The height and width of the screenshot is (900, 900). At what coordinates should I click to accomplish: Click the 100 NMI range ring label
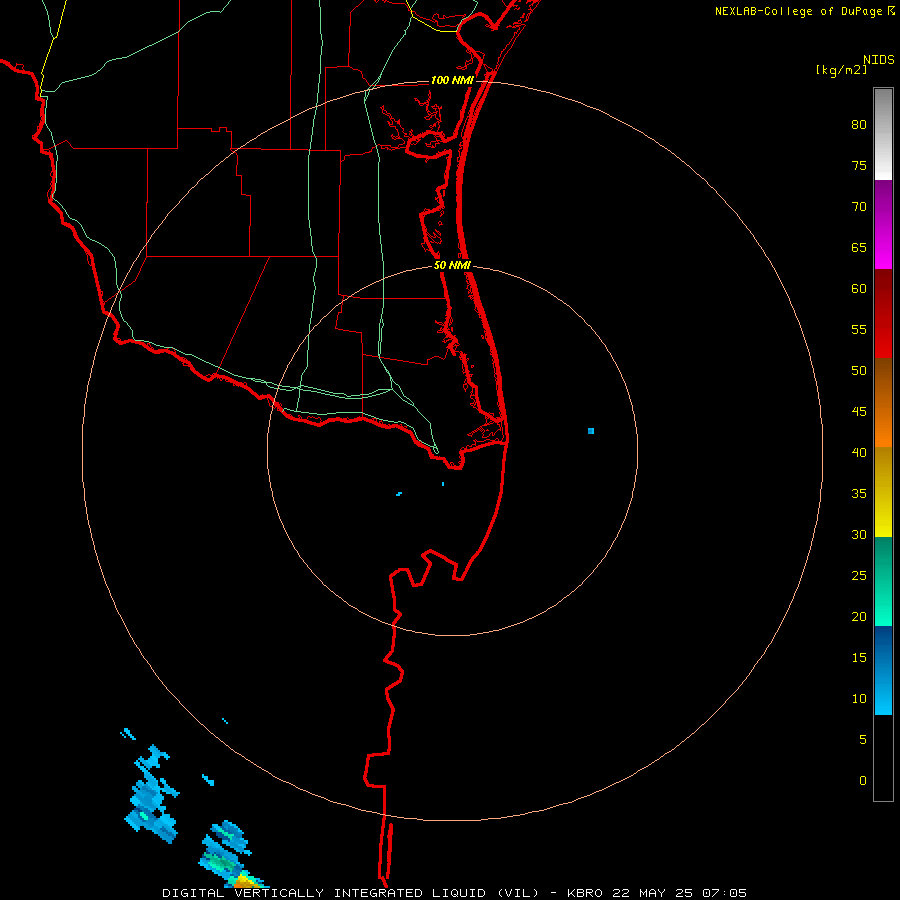click(452, 80)
